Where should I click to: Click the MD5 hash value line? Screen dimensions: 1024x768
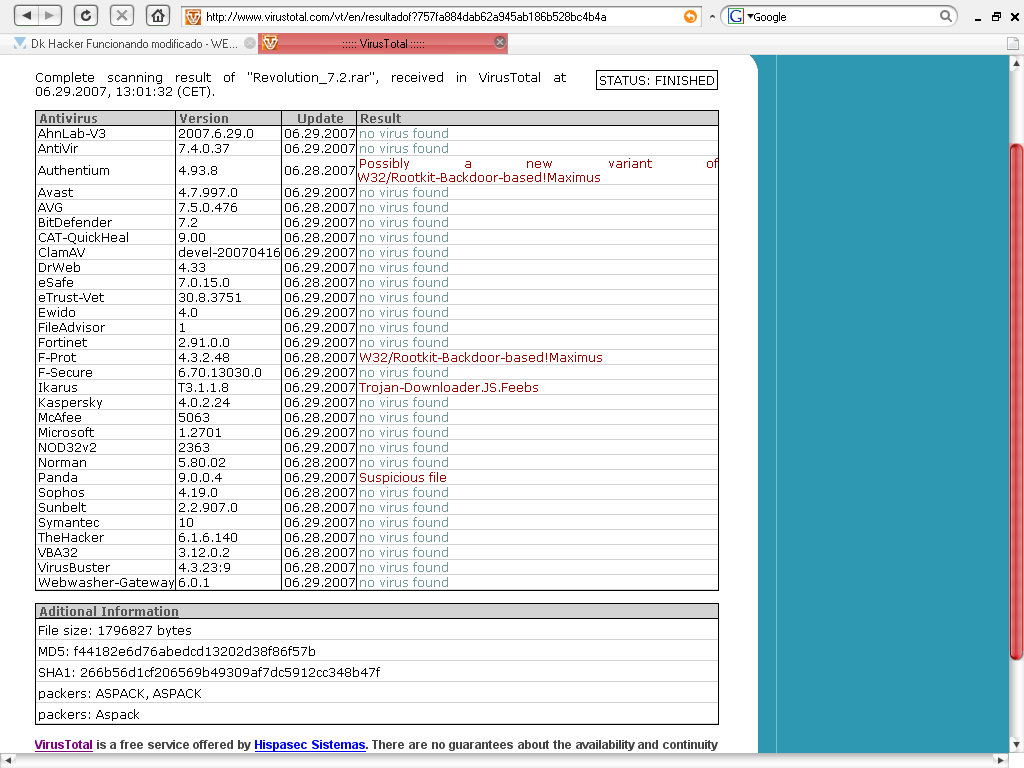point(177,651)
